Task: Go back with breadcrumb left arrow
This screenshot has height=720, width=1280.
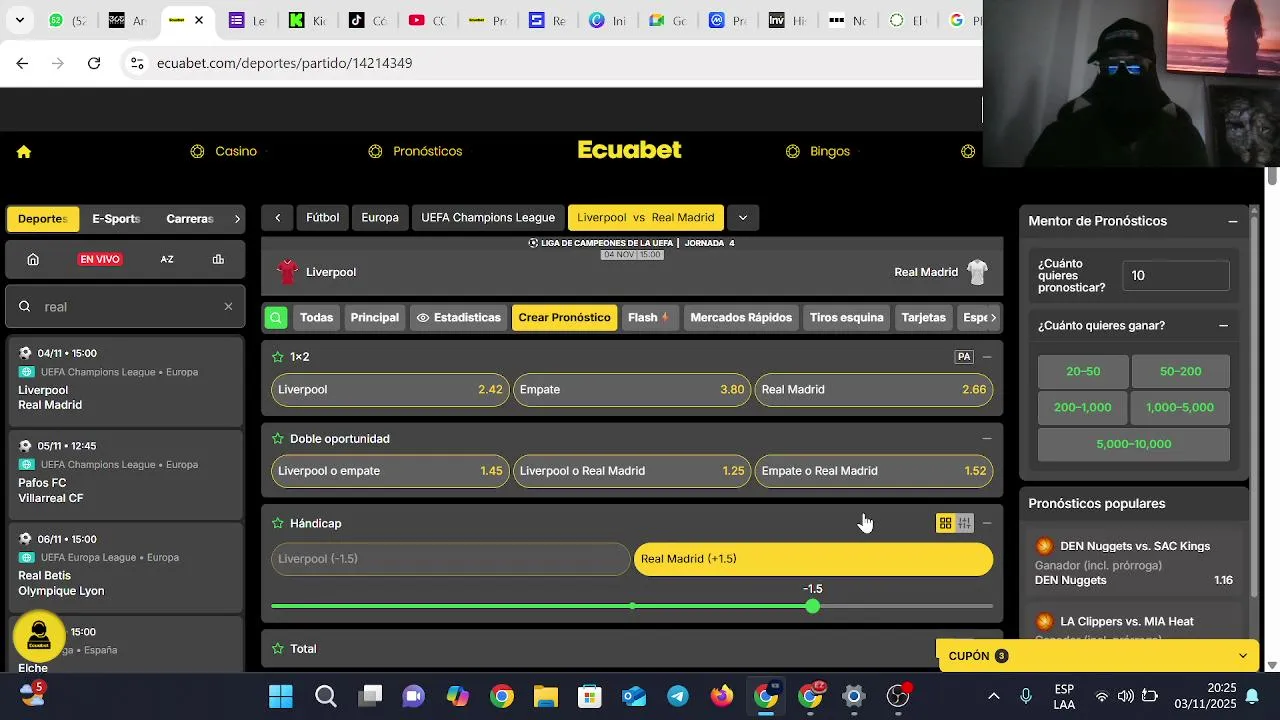Action: 277,218
